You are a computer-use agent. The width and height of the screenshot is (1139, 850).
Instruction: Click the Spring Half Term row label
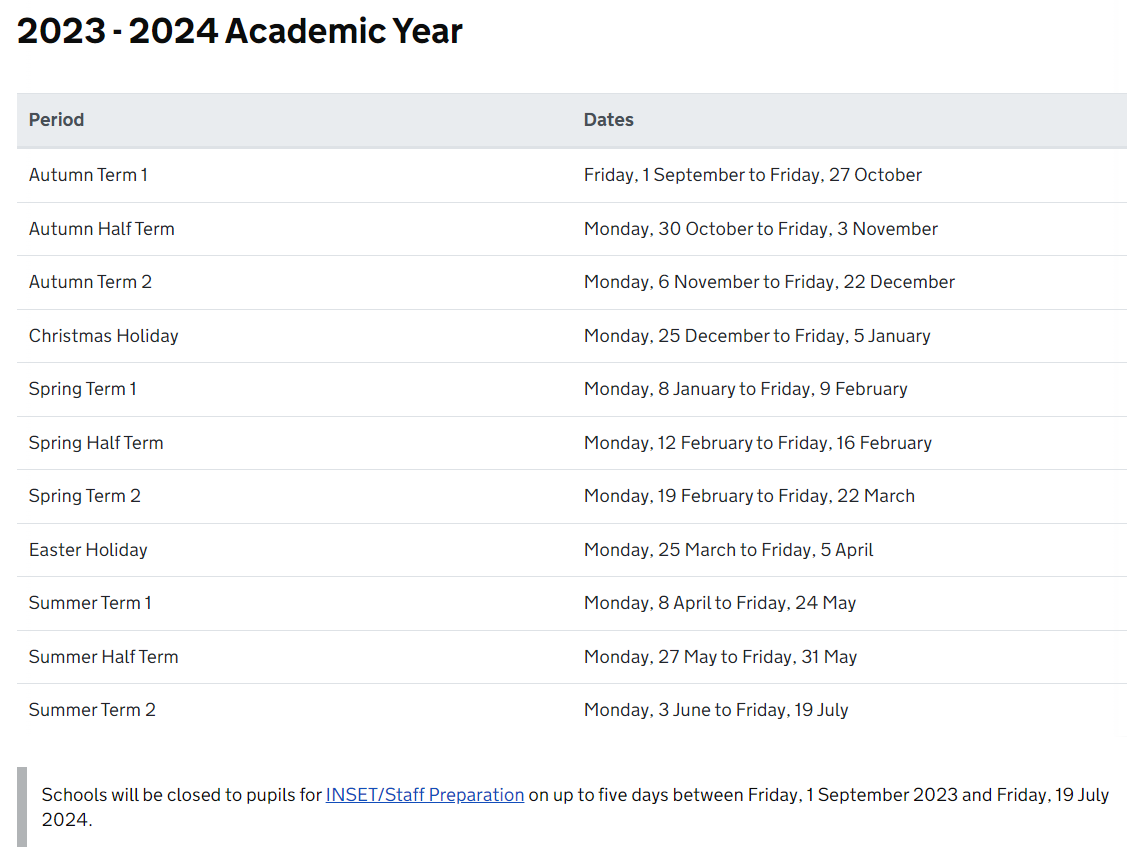(x=96, y=442)
